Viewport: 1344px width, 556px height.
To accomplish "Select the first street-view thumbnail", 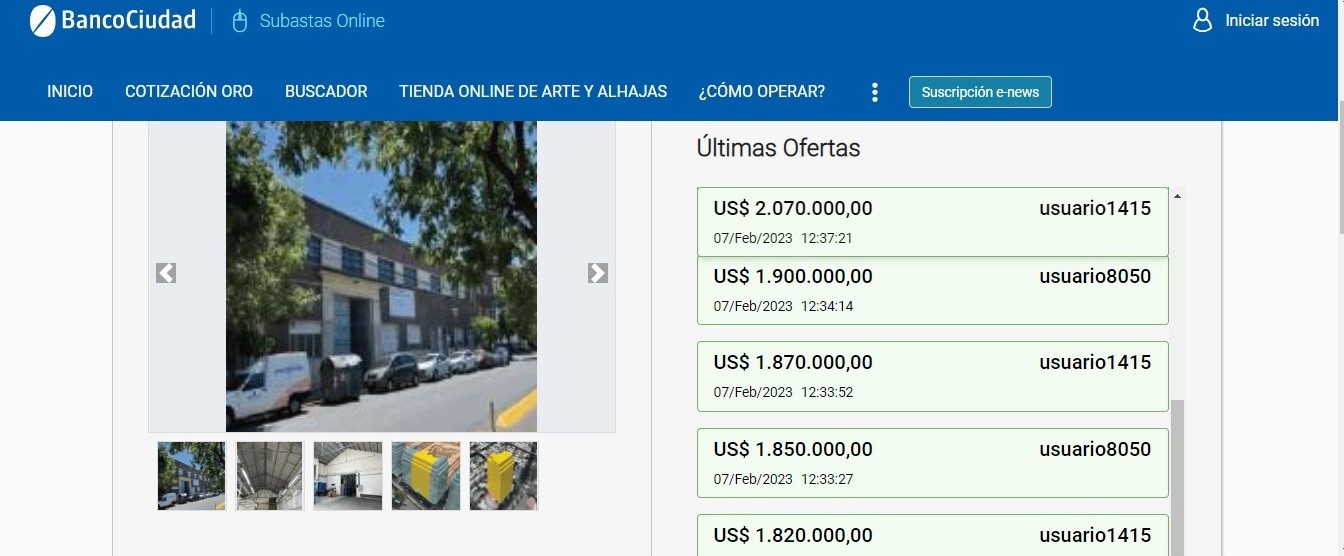I will coord(192,476).
